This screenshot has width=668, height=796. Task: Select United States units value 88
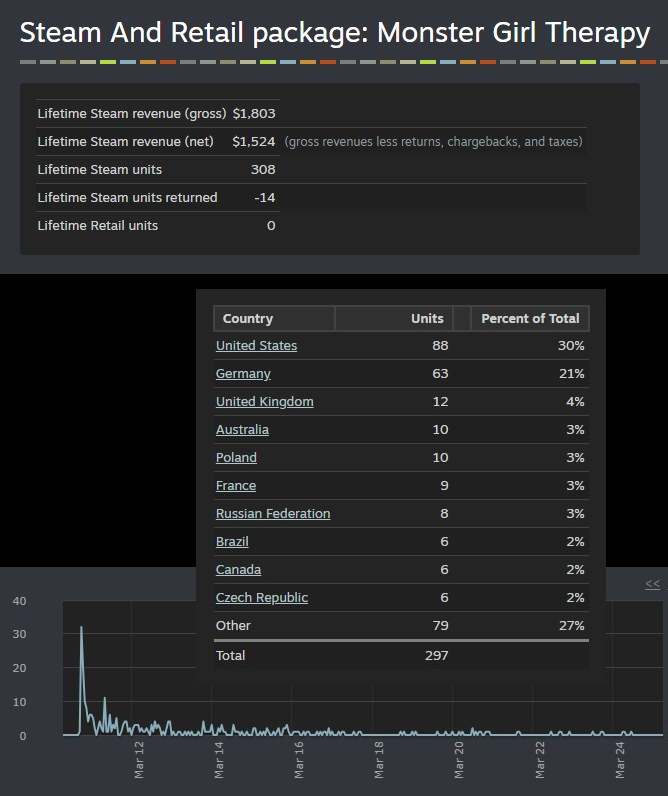440,346
